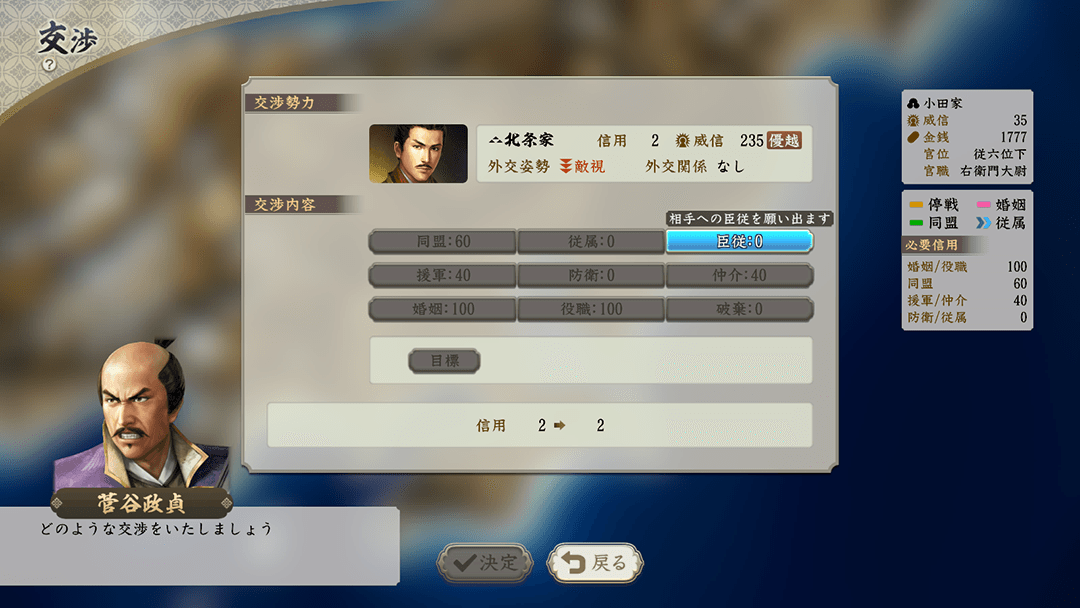The image size is (1080, 608).
Task: Select the 防衛:0 defense option
Action: click(591, 275)
